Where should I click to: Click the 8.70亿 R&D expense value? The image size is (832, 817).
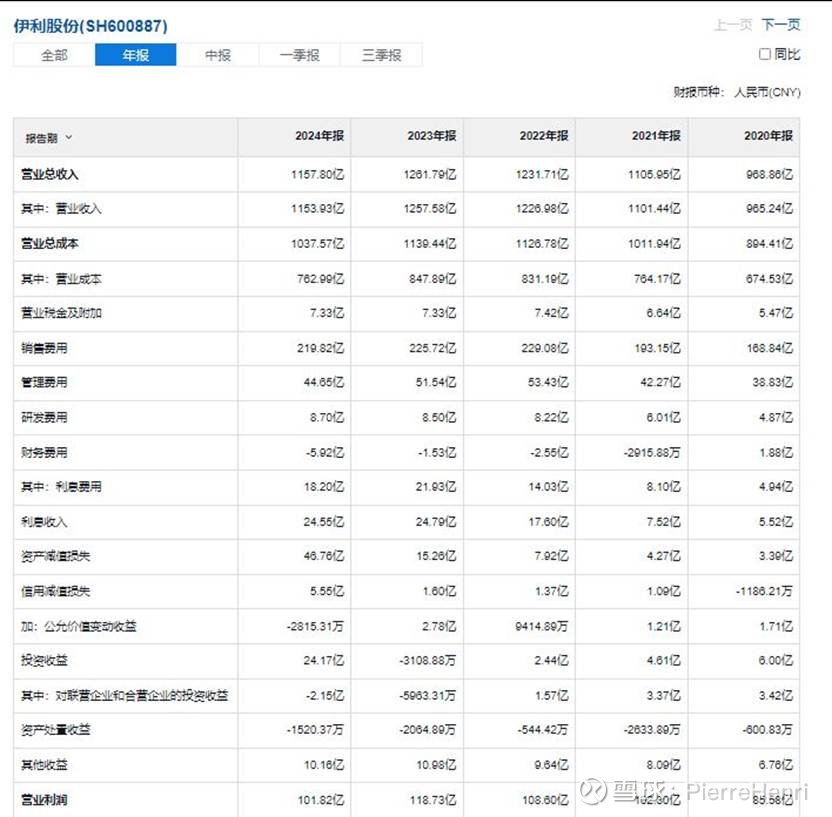[327, 418]
